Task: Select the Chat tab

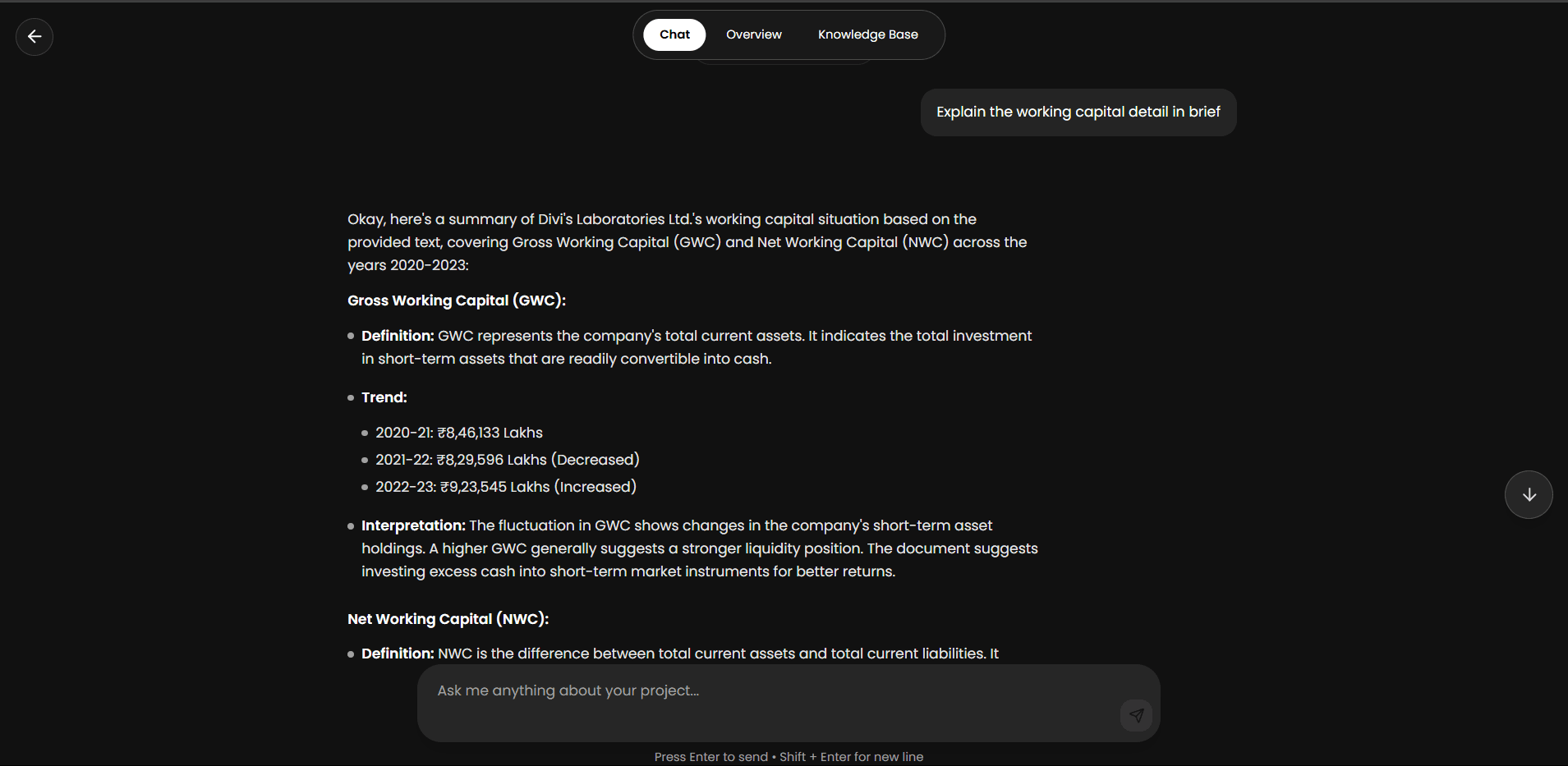Action: click(x=674, y=34)
